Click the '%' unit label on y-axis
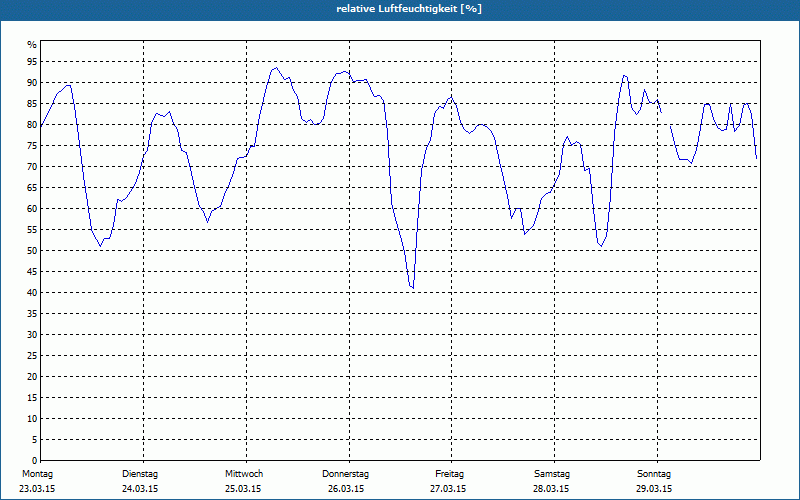 pyautogui.click(x=32, y=45)
